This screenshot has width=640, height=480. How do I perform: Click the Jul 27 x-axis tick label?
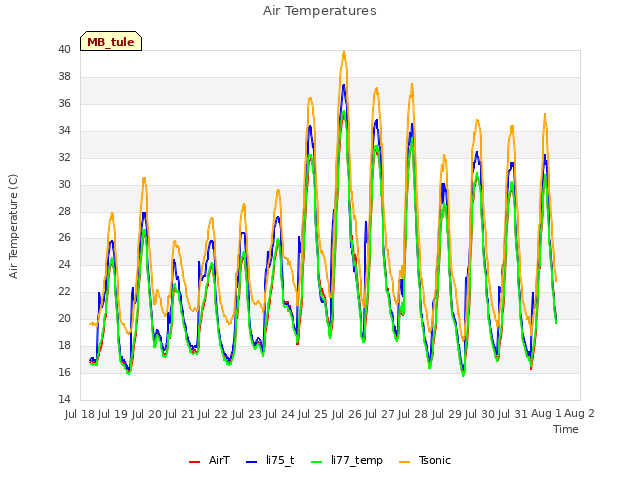(x=380, y=414)
